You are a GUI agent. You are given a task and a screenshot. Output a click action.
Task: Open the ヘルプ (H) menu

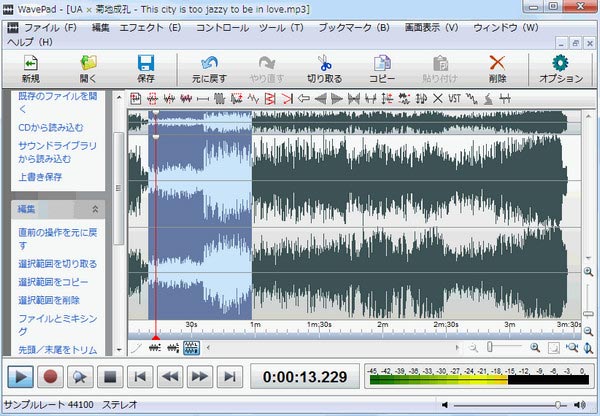click(x=30, y=42)
